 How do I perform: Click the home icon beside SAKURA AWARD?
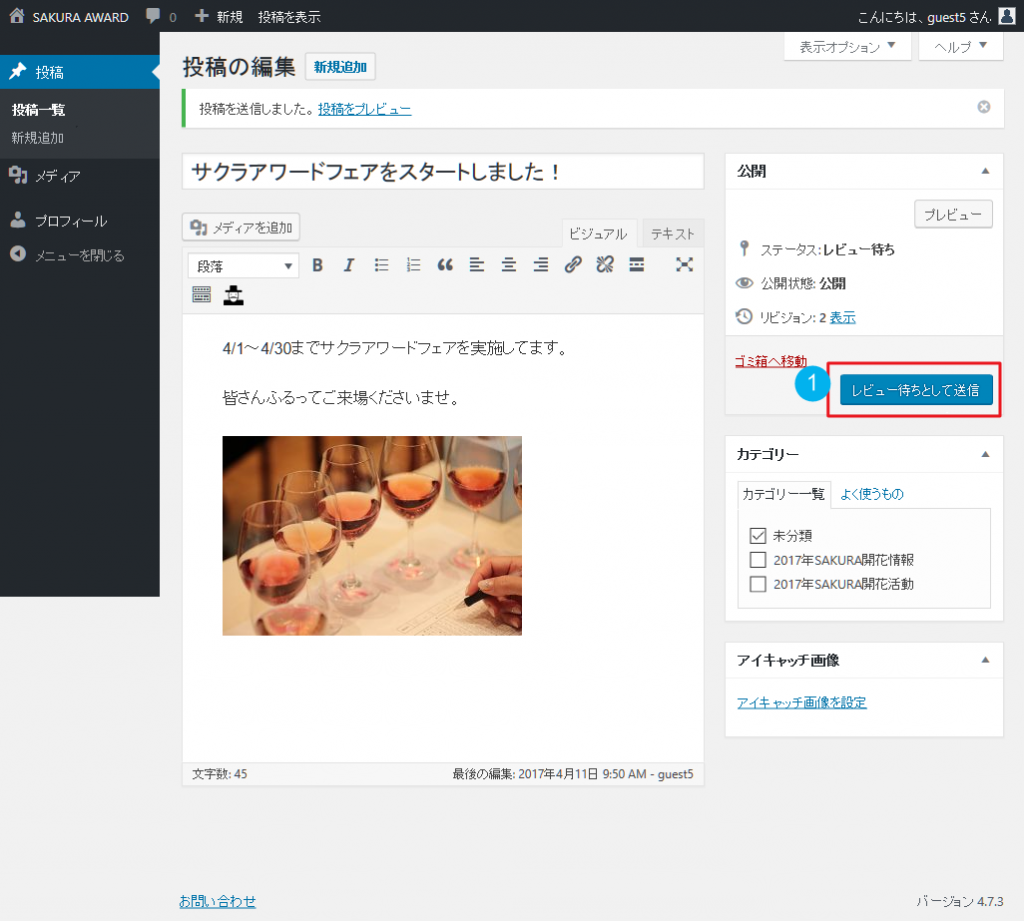17,16
